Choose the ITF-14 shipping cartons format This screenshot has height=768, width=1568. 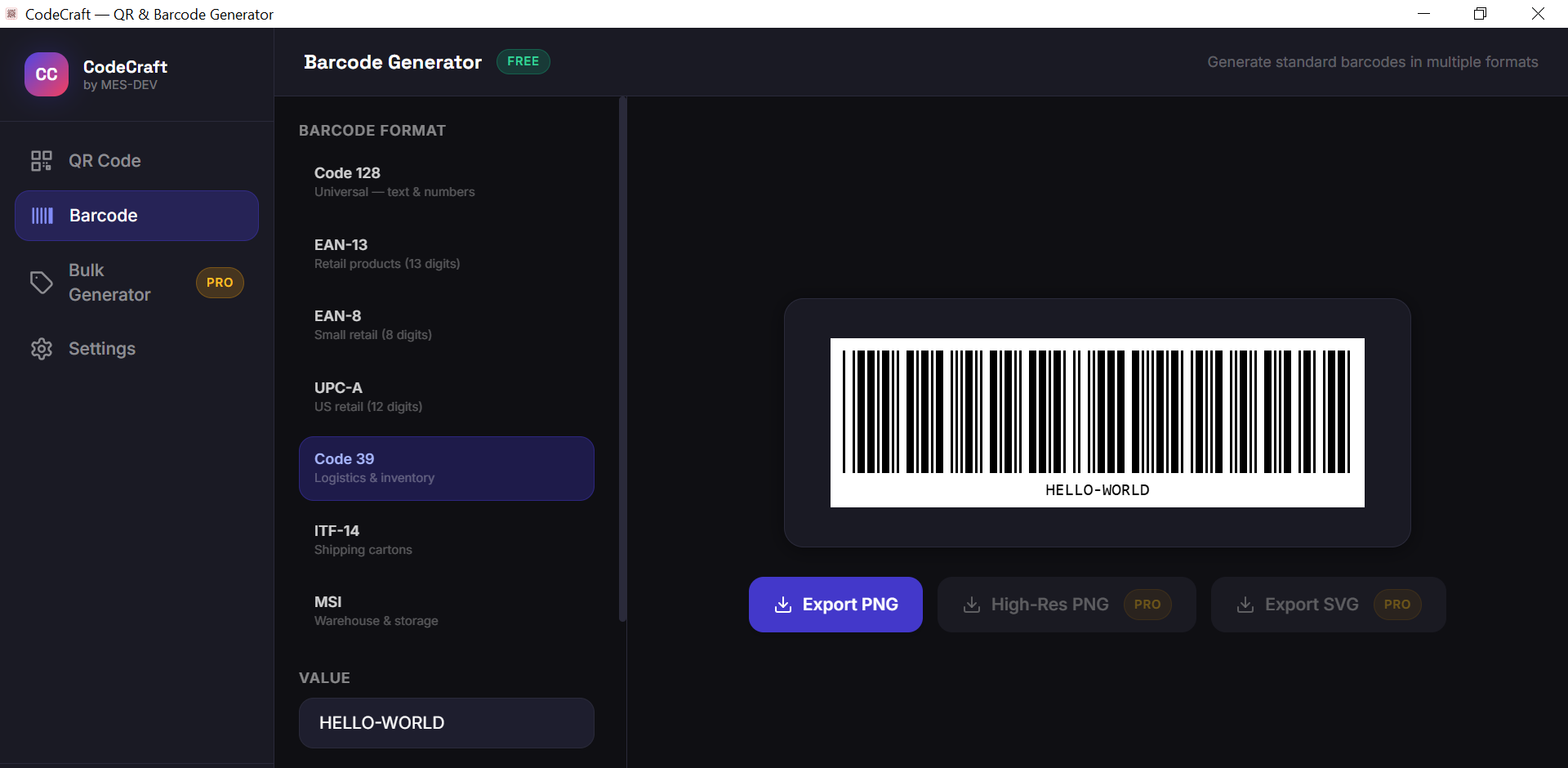coord(446,540)
